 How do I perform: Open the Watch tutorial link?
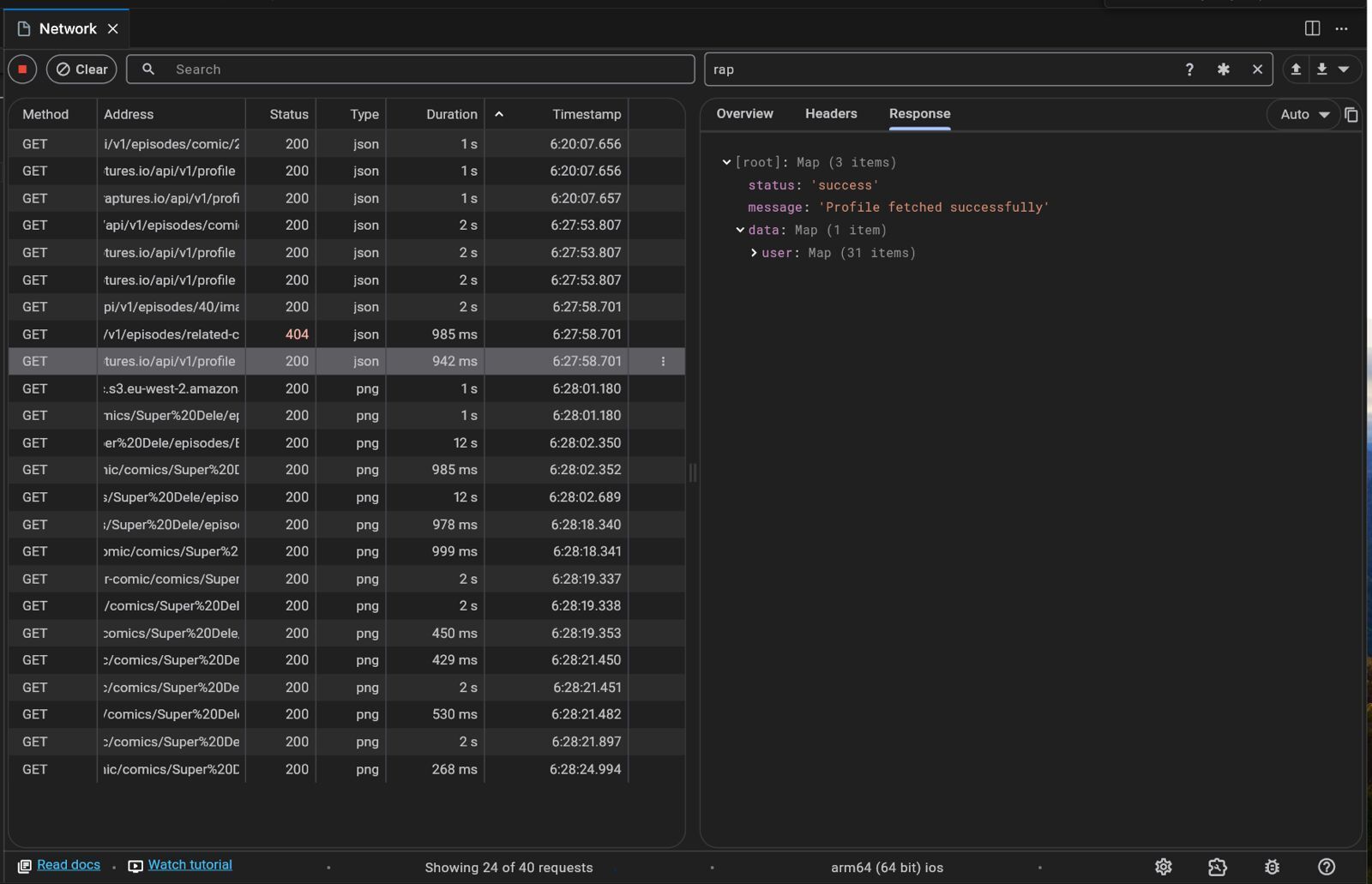point(190,865)
